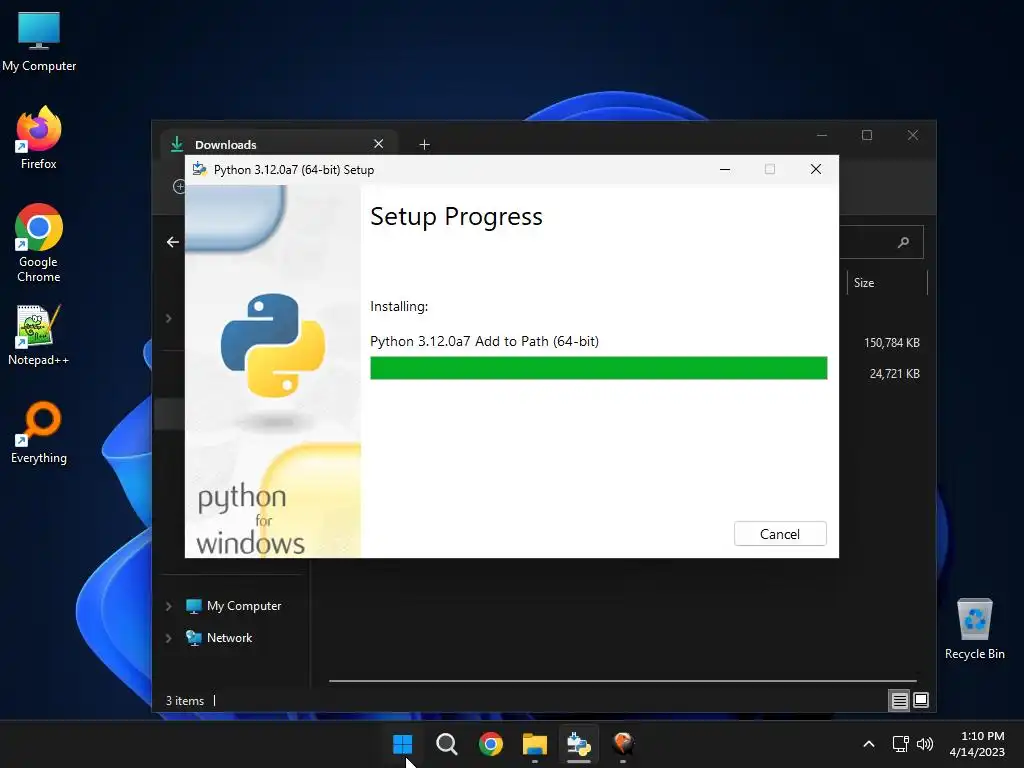Open Chrome from the taskbar
The image size is (1024, 768).
click(490, 744)
